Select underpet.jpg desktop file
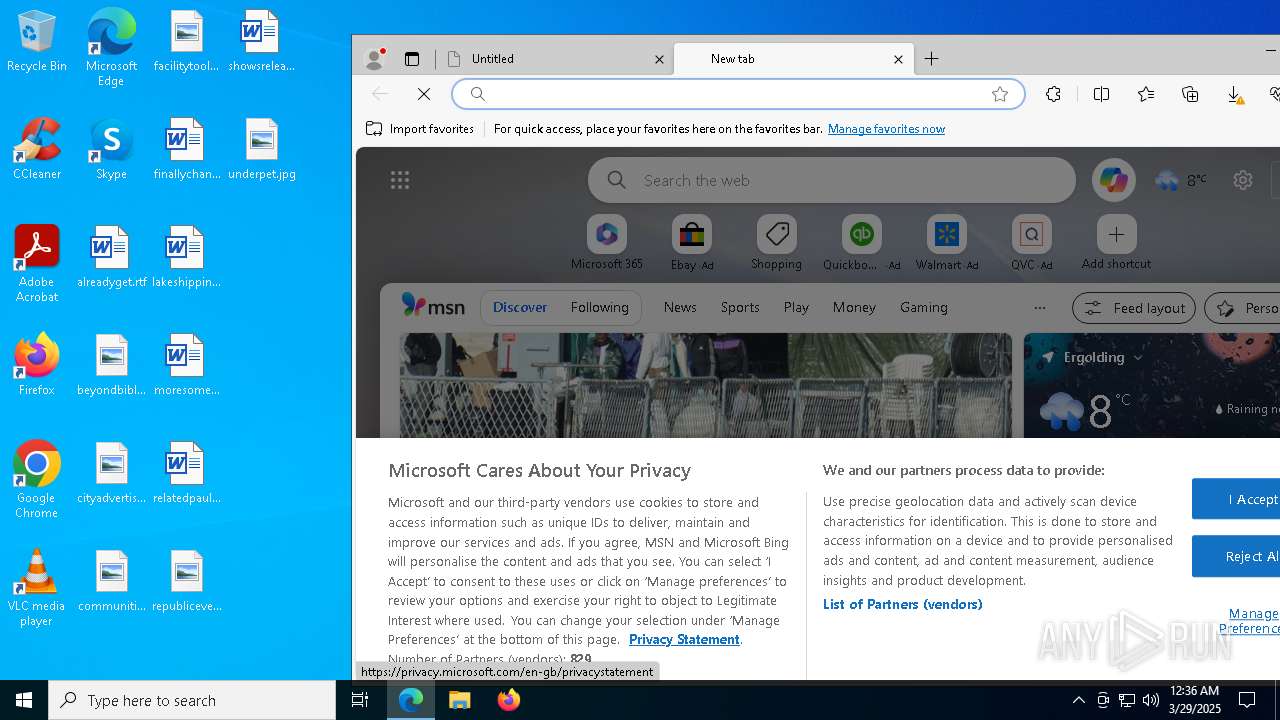This screenshot has width=1280, height=720. (x=262, y=148)
